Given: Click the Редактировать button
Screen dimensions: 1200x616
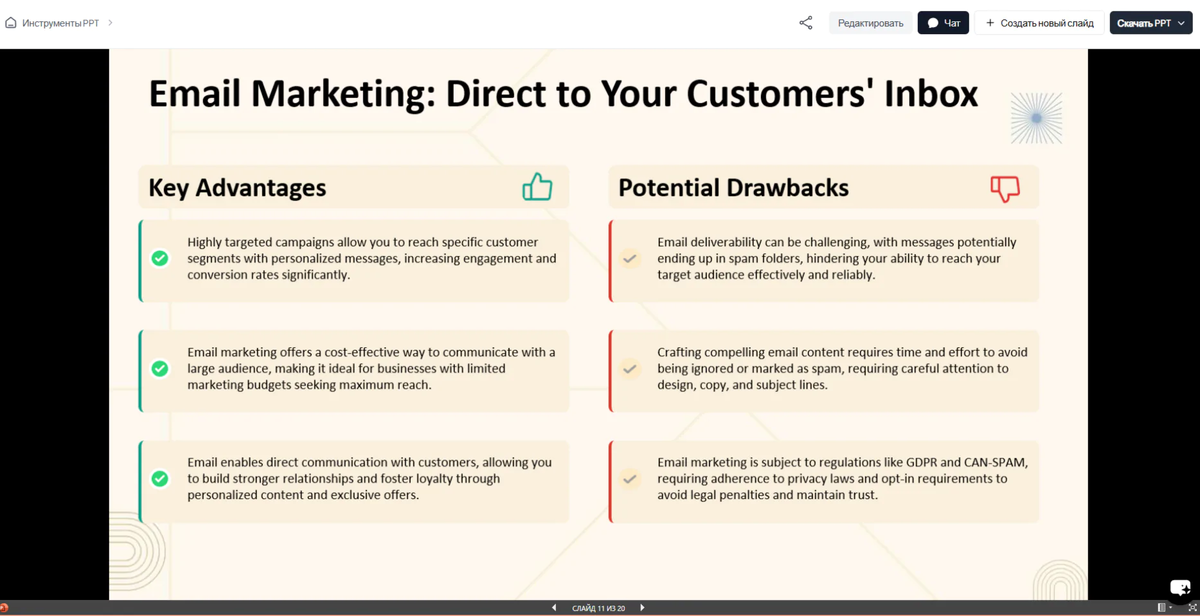Looking at the screenshot, I should point(870,22).
